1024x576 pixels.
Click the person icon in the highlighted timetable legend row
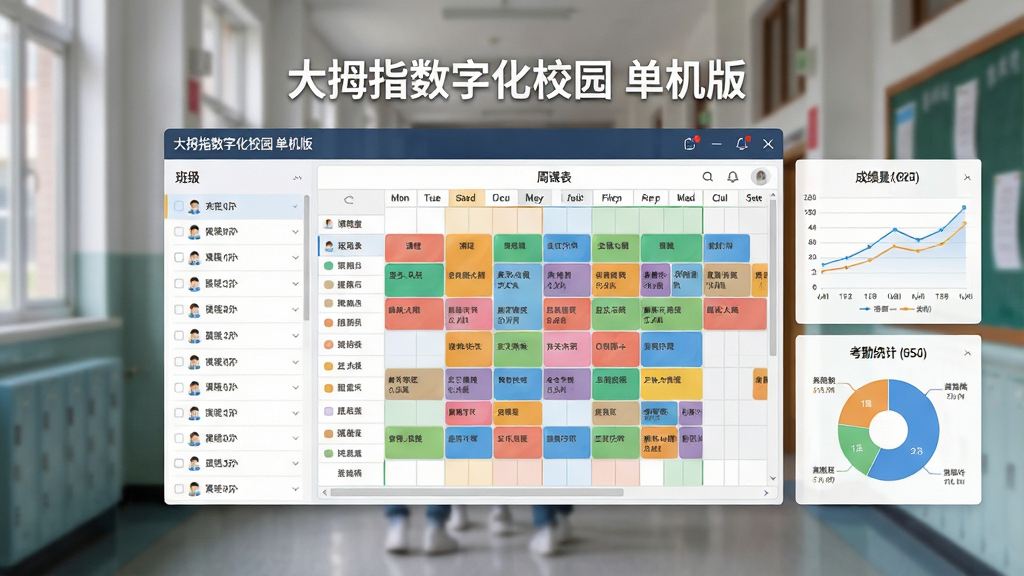point(328,246)
